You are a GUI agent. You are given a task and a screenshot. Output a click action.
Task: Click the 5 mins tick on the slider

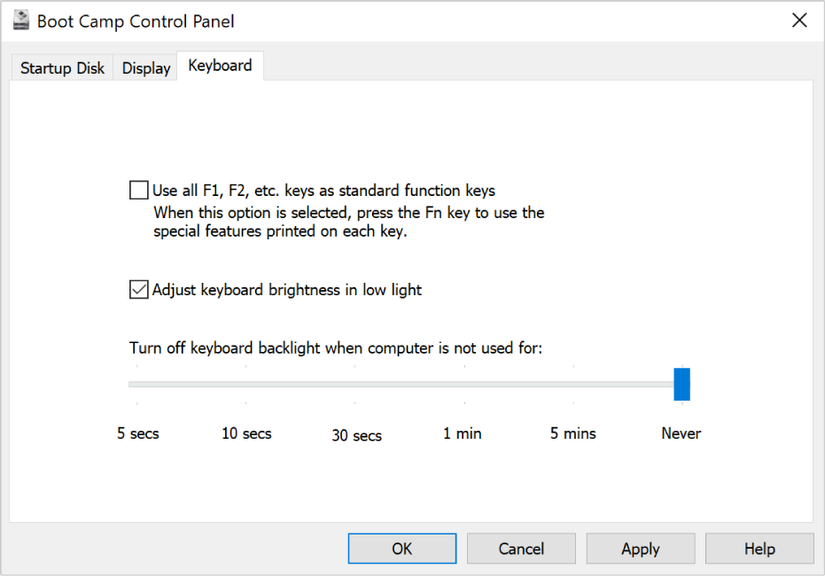[x=572, y=384]
